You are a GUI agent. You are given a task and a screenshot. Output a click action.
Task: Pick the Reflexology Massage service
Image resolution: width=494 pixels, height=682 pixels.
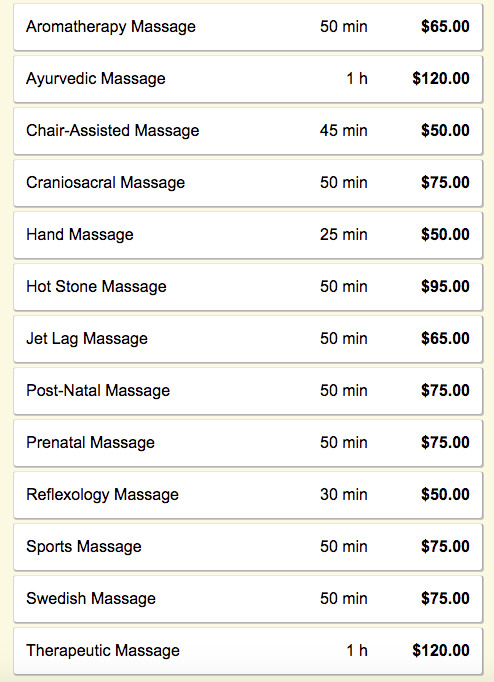coord(248,495)
